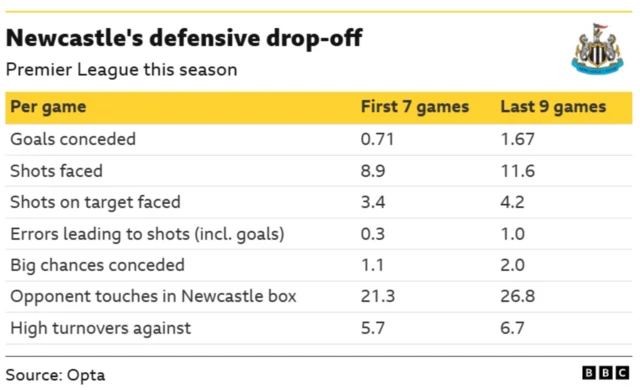Click the 'Source: Opta' text
Image resolution: width=640 pixels, height=390 pixels.
[56, 375]
